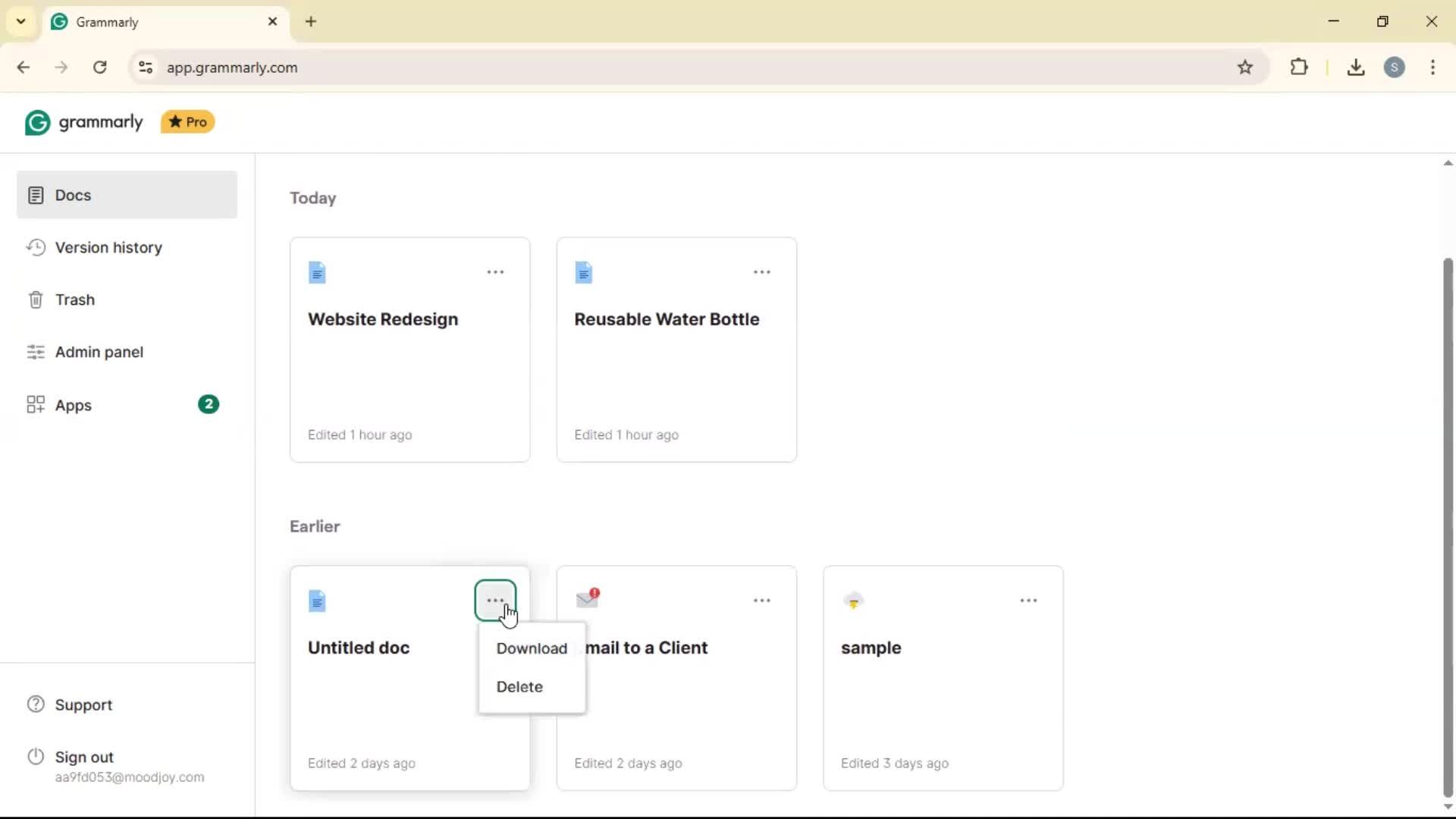
Task: Click the sample doc cloud icon
Action: pyautogui.click(x=854, y=601)
